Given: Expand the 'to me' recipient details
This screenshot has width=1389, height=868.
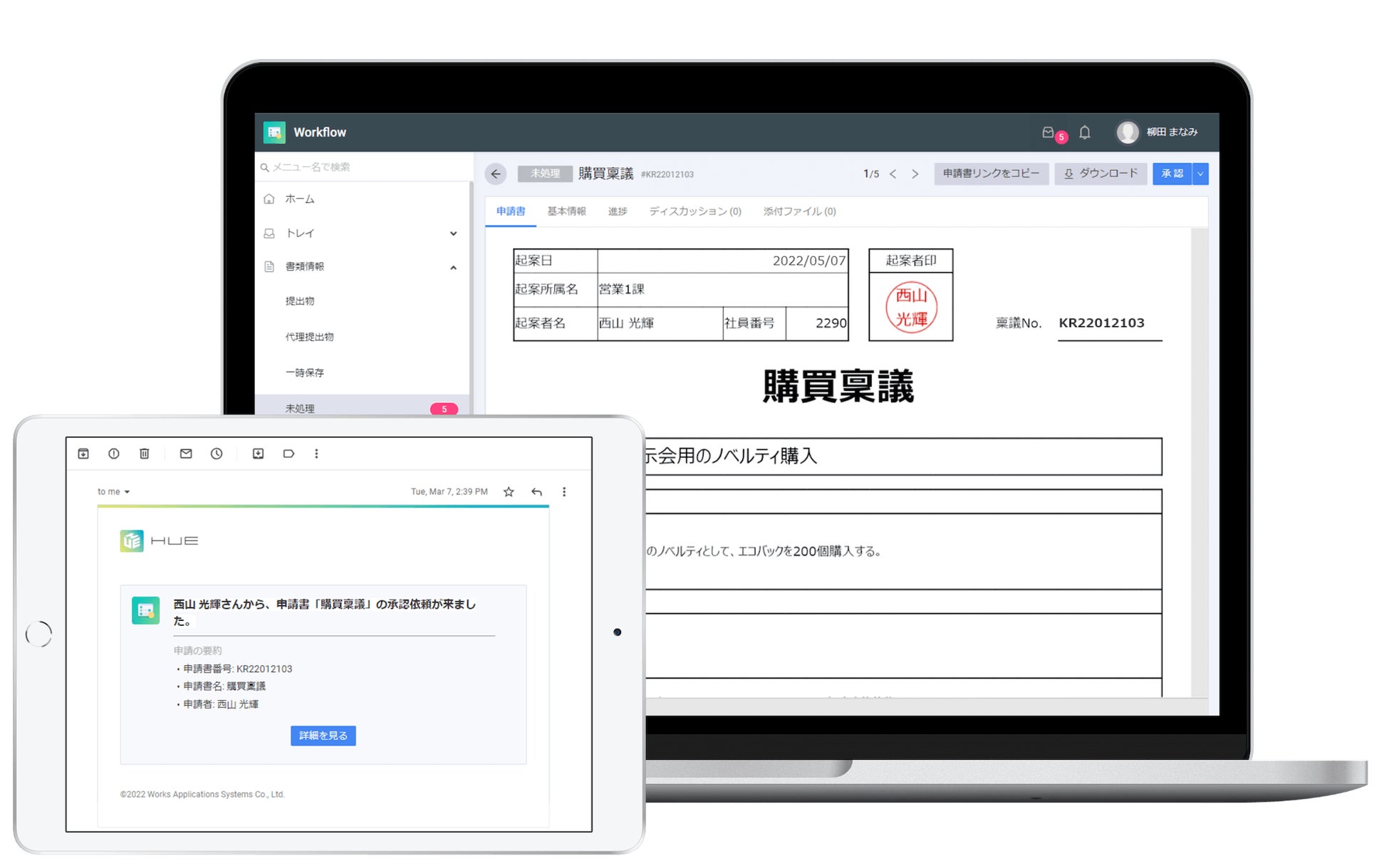Looking at the screenshot, I should (127, 492).
